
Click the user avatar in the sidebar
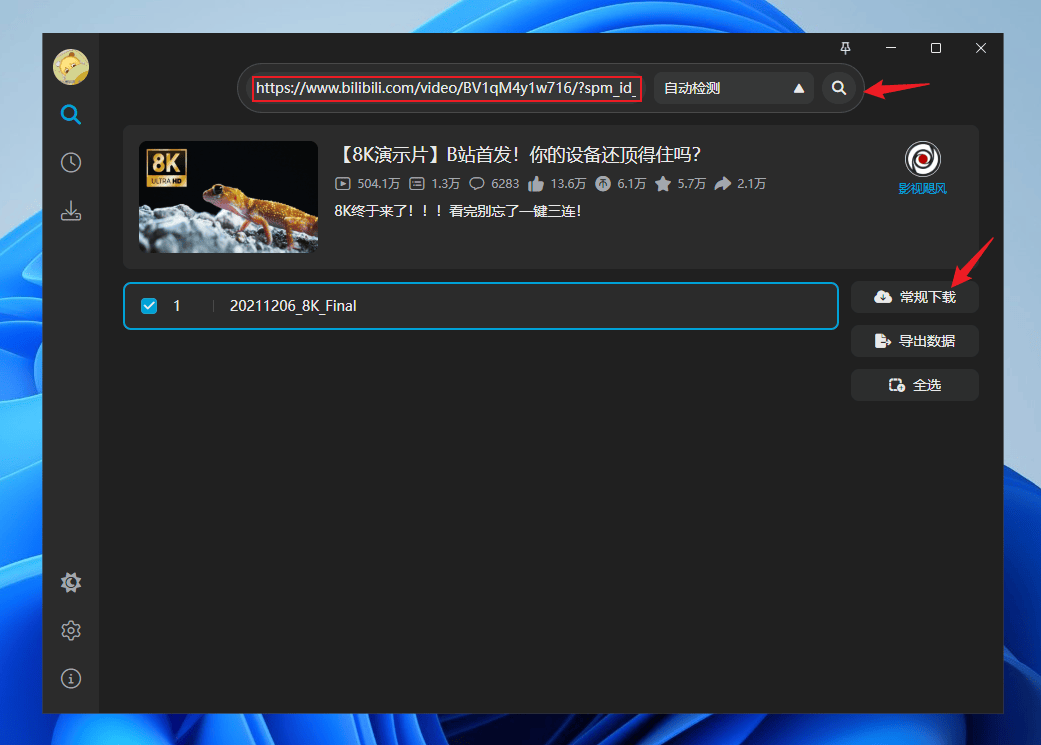click(x=71, y=67)
